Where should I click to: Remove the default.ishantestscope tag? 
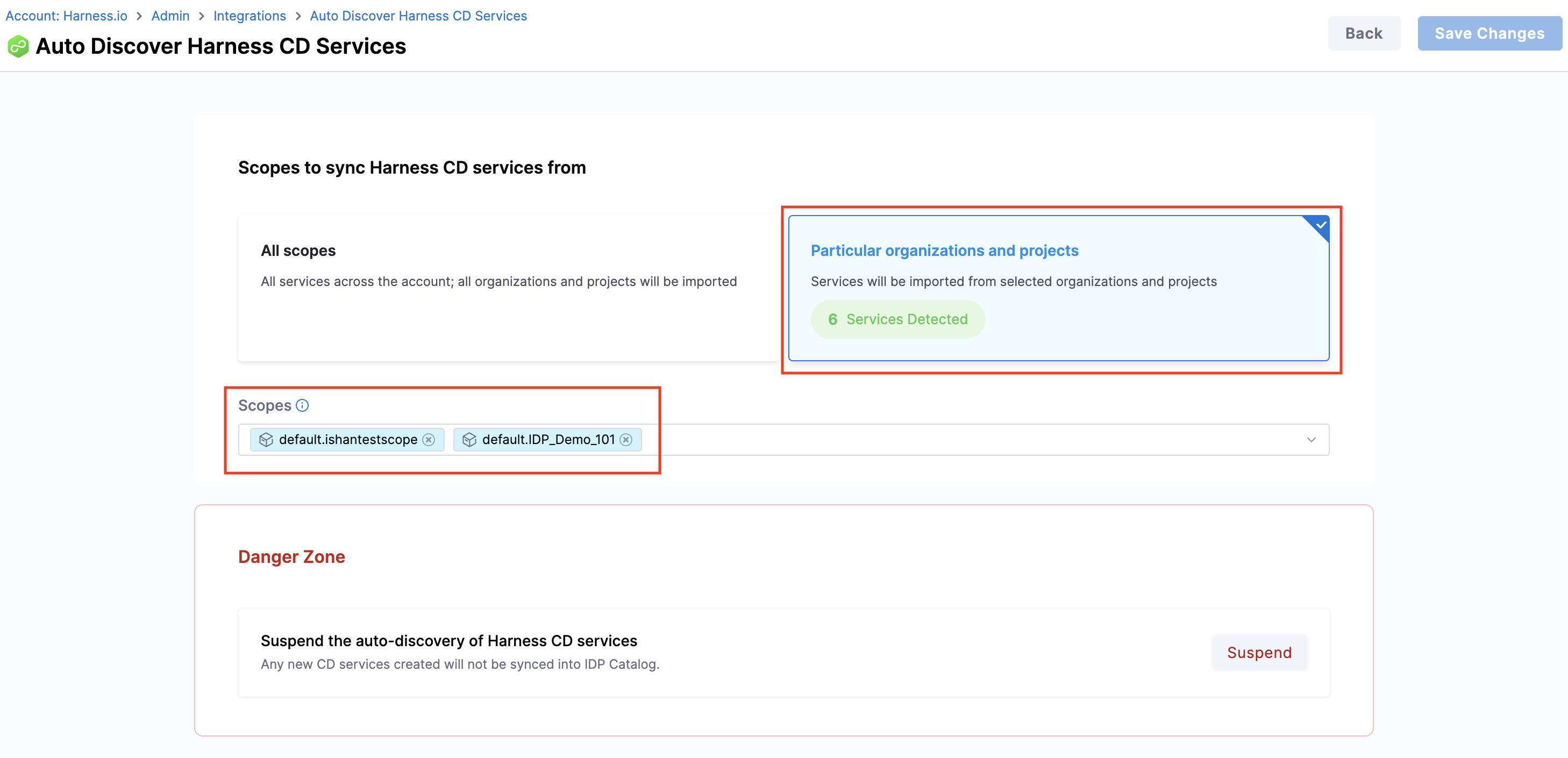pos(429,440)
